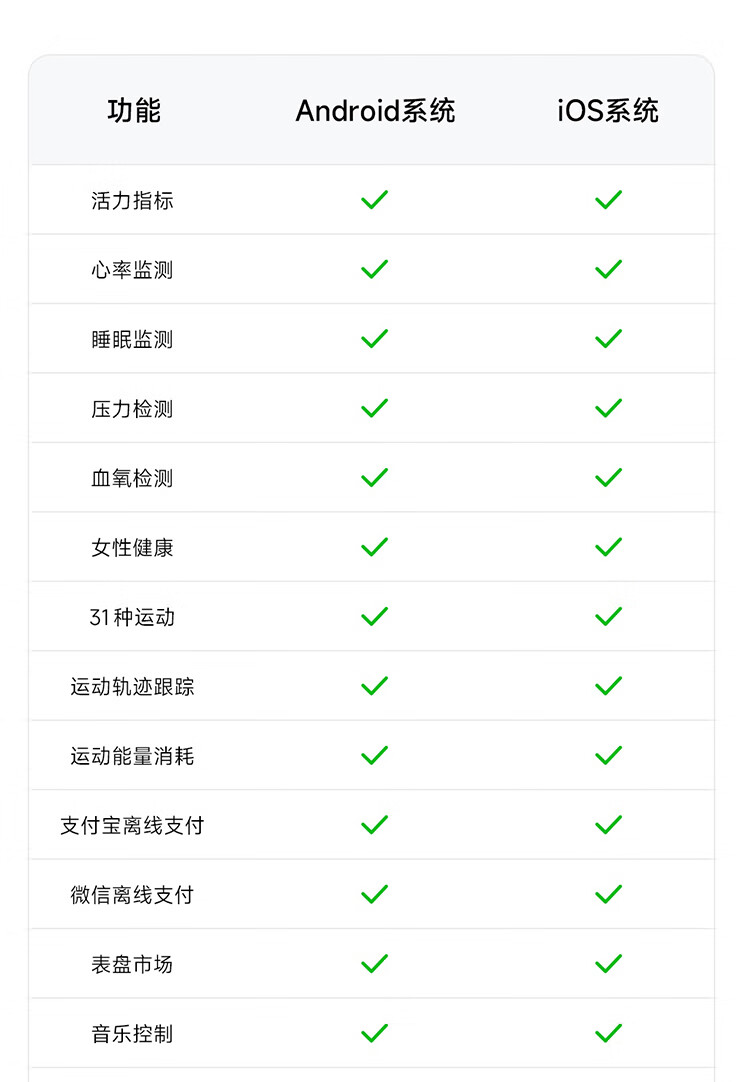Click the Android checkmark for 运动能量消耗
Screen dimensions: 750x1082
point(374,755)
